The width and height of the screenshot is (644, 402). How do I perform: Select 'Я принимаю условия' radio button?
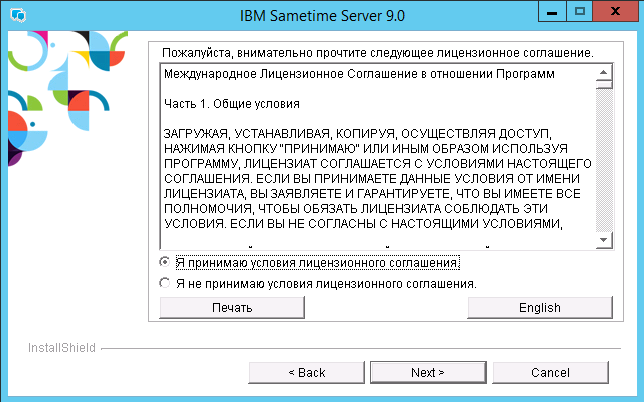coord(165,262)
